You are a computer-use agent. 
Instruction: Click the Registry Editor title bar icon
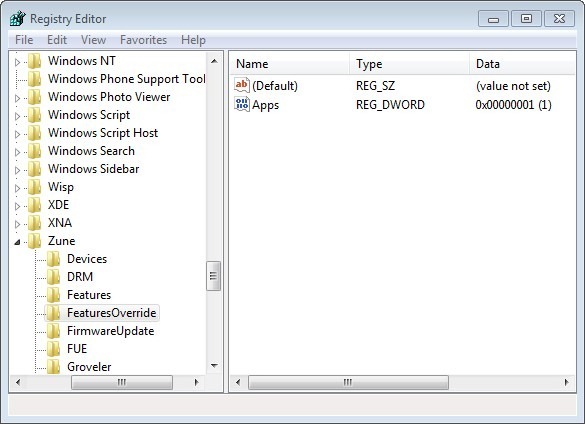pyautogui.click(x=17, y=18)
